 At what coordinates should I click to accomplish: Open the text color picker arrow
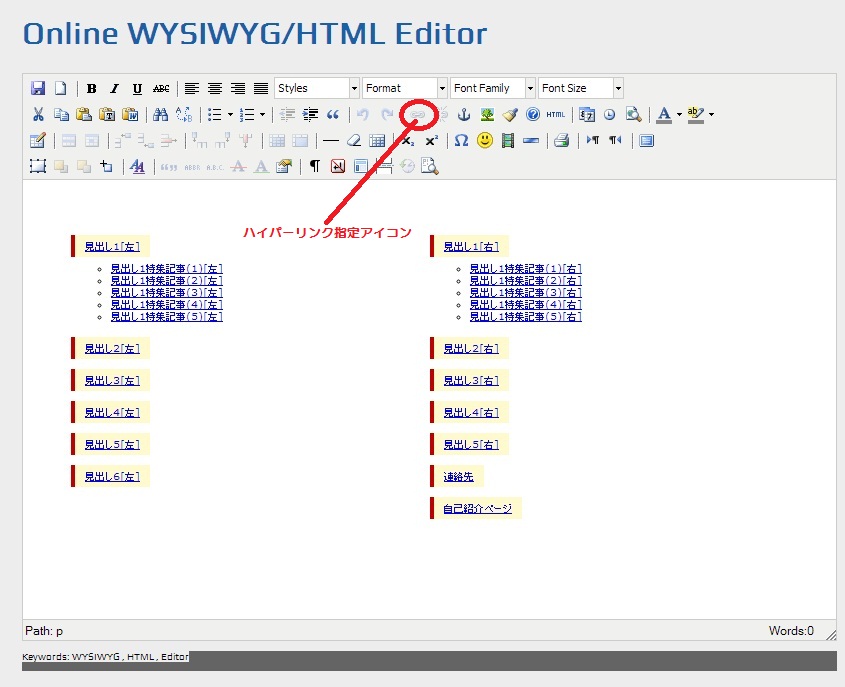pos(679,114)
